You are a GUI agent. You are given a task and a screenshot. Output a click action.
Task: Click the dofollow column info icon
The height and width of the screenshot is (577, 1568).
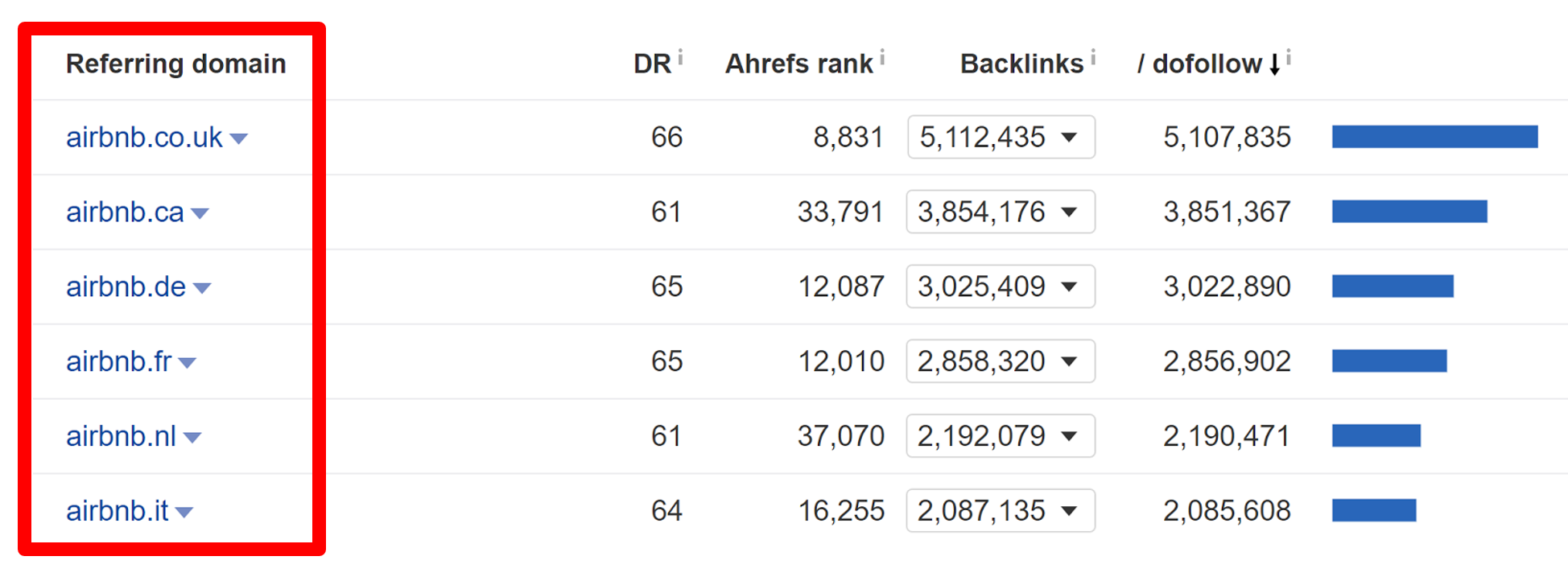[1289, 55]
